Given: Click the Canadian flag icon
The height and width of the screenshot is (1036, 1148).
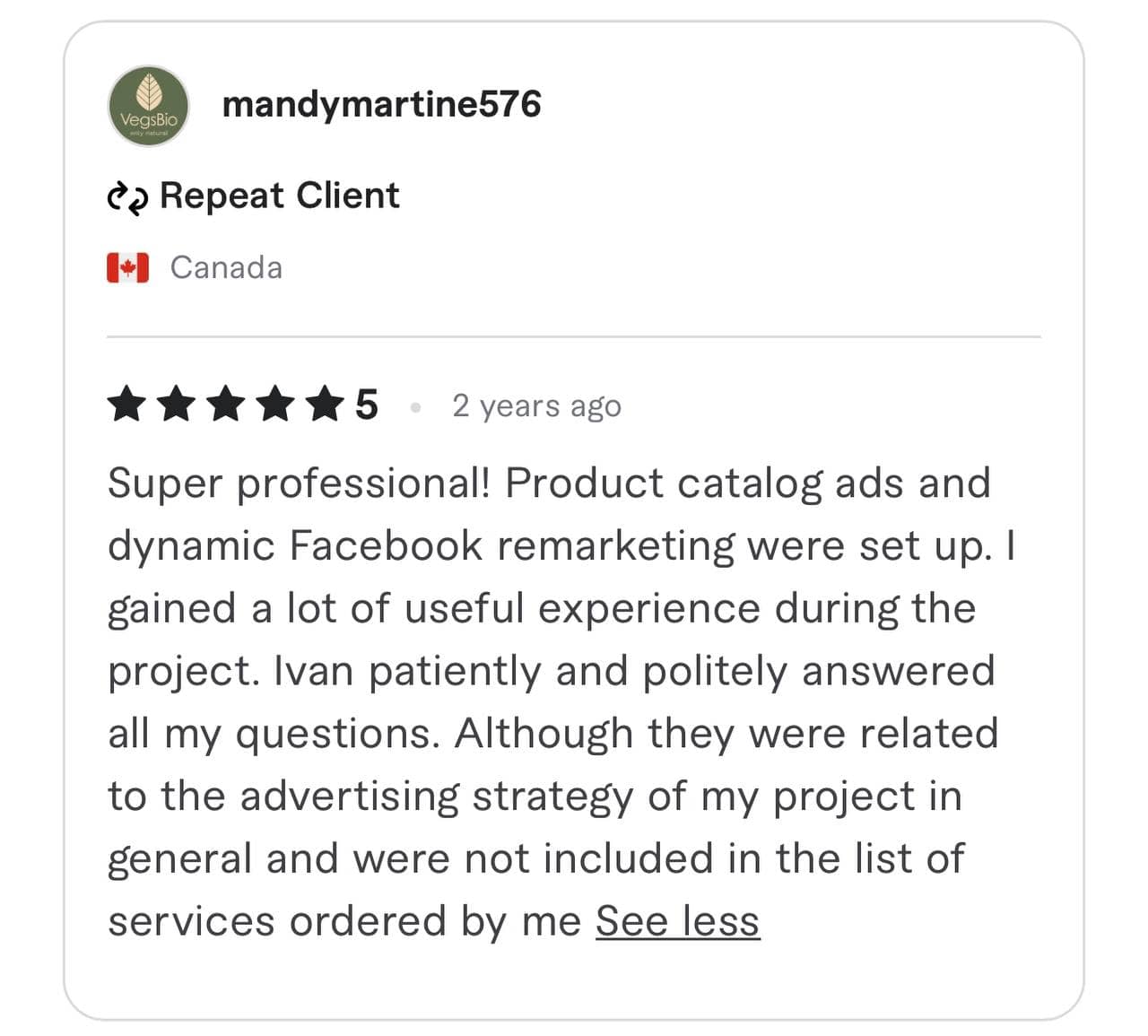Looking at the screenshot, I should pyautogui.click(x=127, y=267).
